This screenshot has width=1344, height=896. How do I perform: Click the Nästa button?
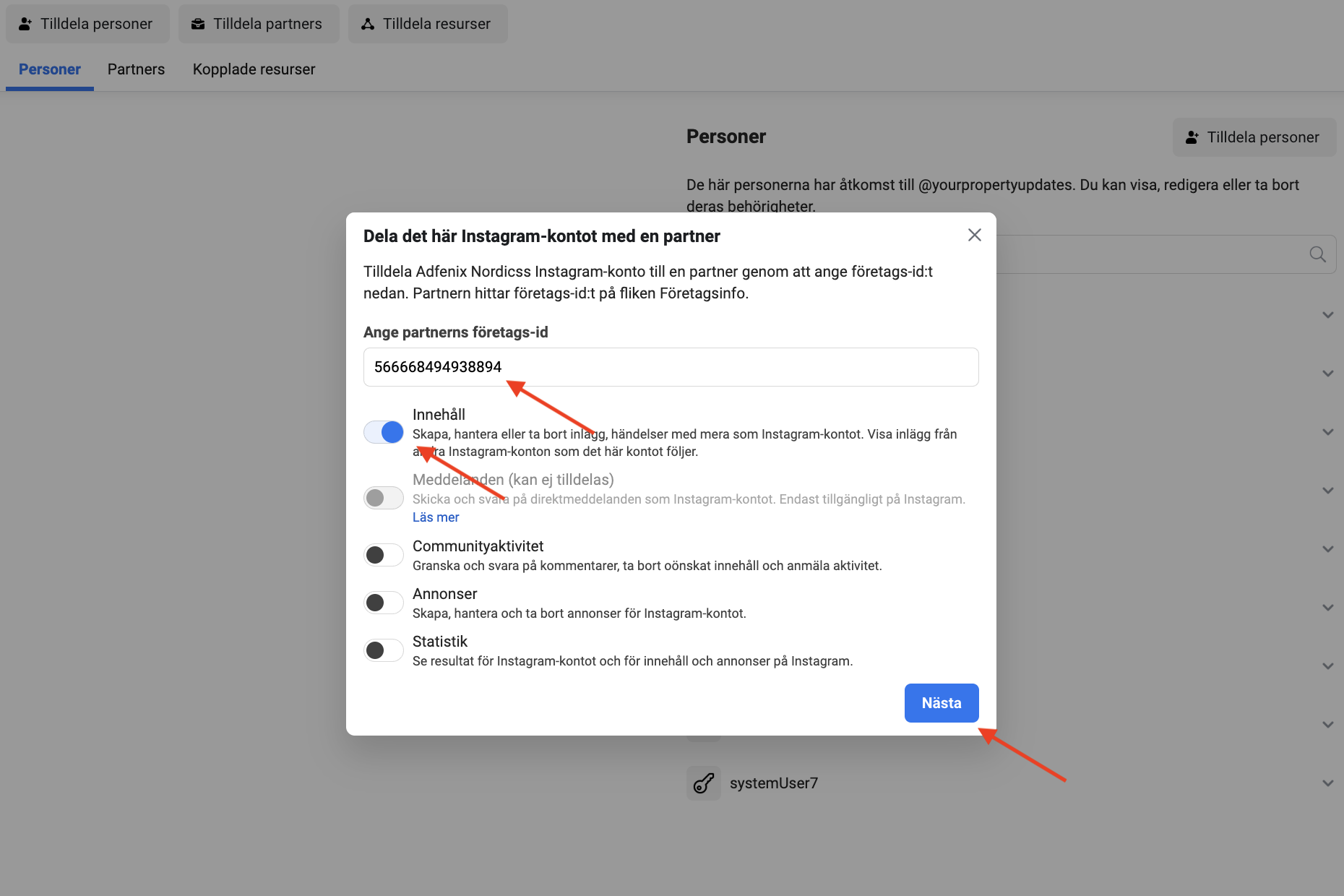tap(942, 703)
